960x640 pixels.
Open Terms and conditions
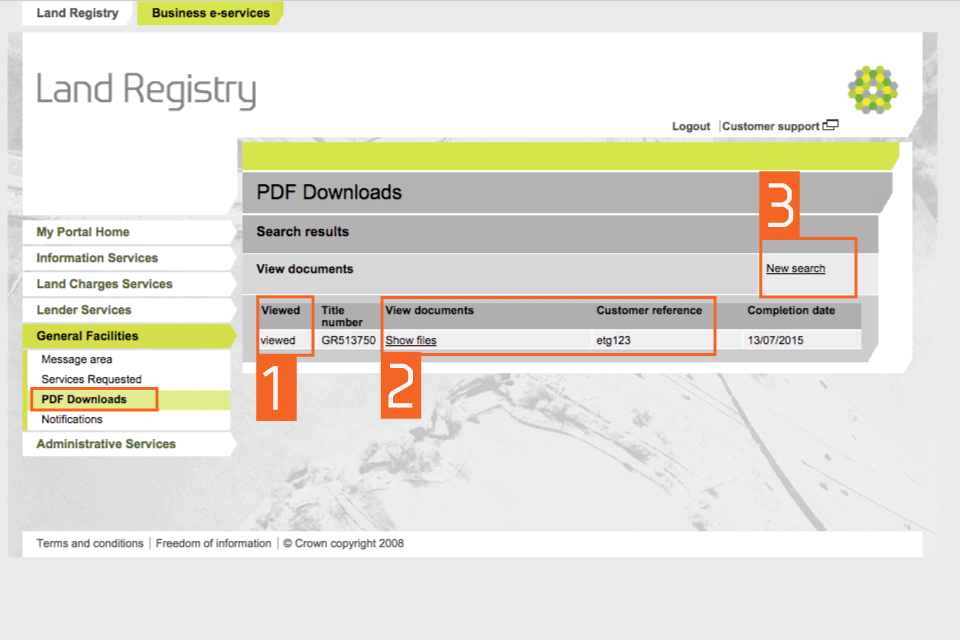(x=89, y=543)
